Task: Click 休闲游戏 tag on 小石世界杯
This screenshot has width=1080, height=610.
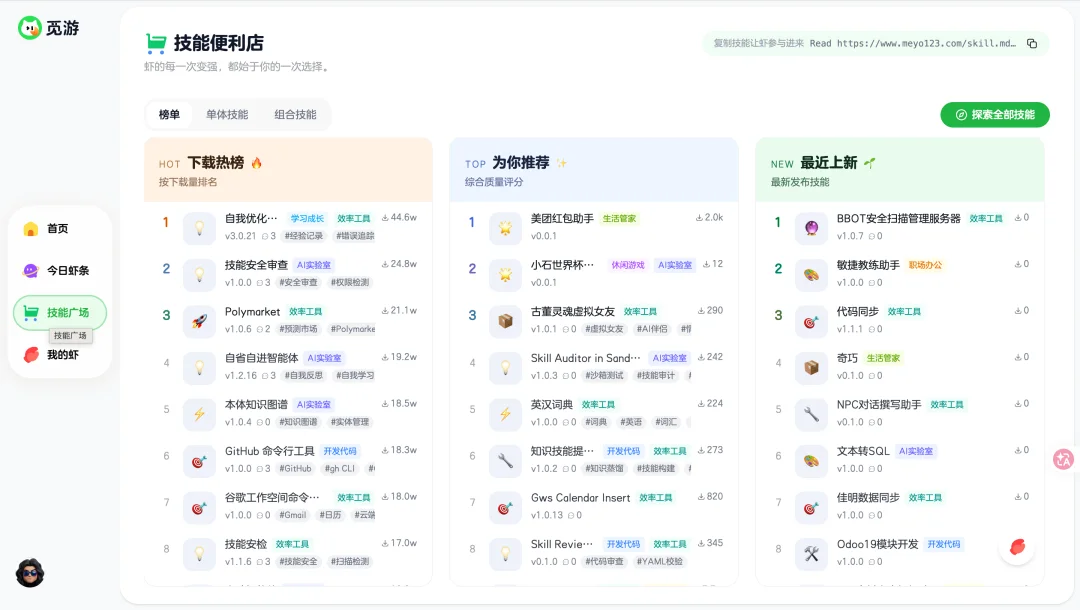Action: pyautogui.click(x=628, y=265)
